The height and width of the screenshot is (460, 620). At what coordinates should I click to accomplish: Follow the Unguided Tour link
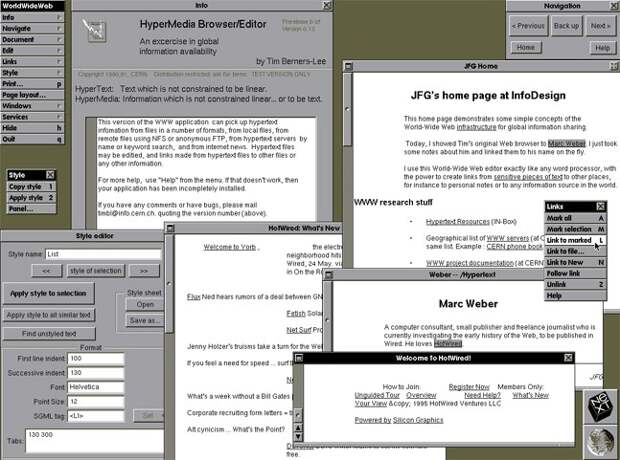[x=377, y=395]
